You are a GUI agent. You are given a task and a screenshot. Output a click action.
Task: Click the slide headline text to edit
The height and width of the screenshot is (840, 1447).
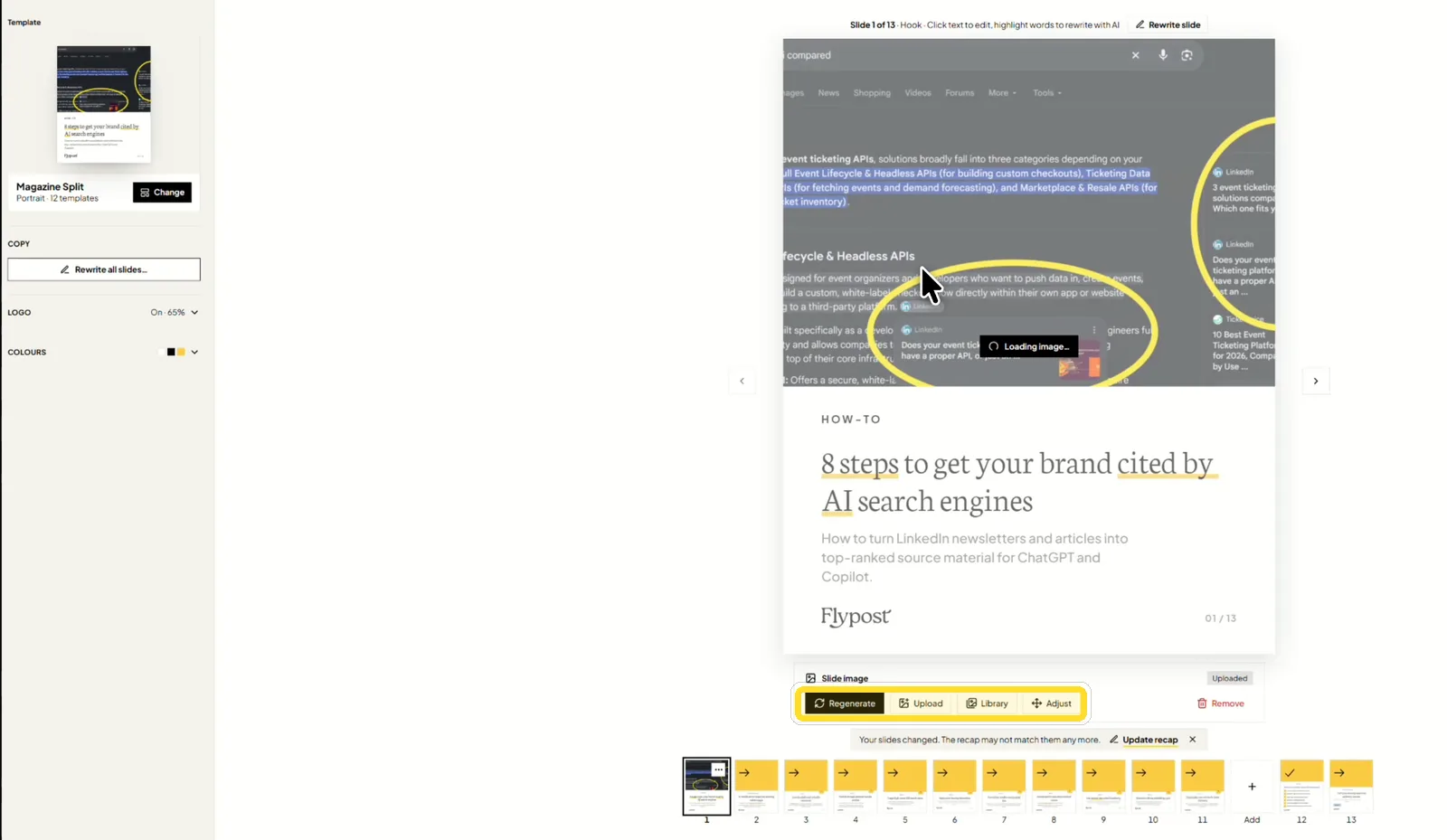coord(1018,482)
